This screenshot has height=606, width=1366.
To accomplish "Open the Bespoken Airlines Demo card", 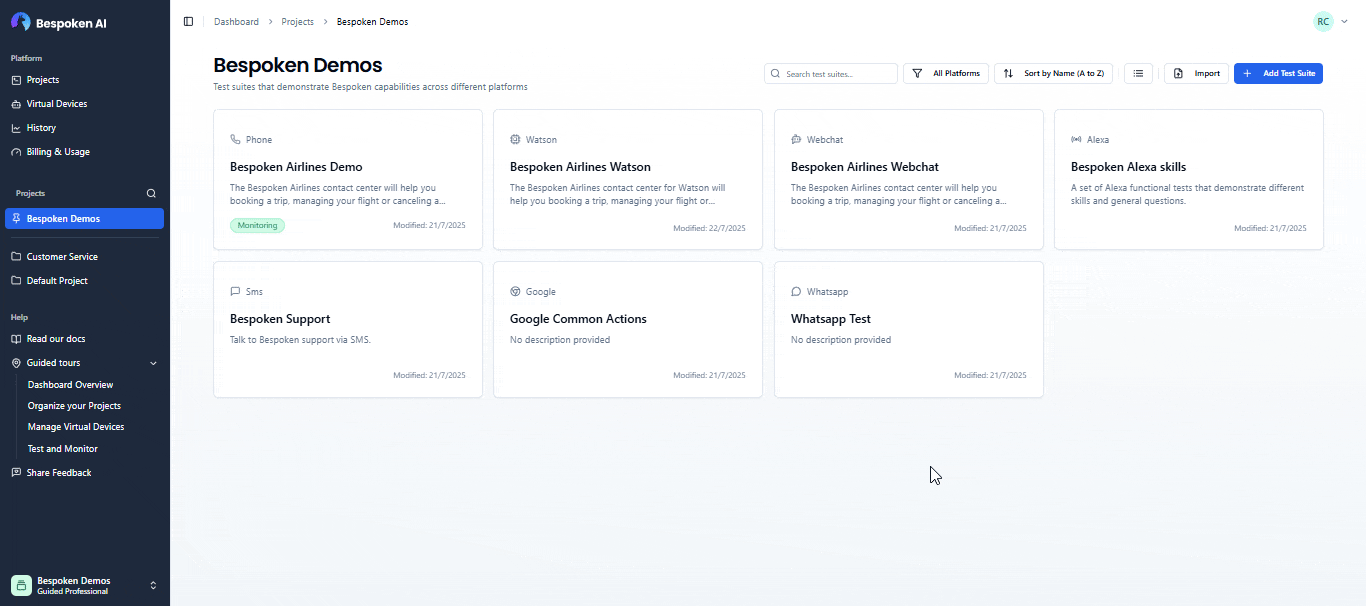I will [348, 179].
